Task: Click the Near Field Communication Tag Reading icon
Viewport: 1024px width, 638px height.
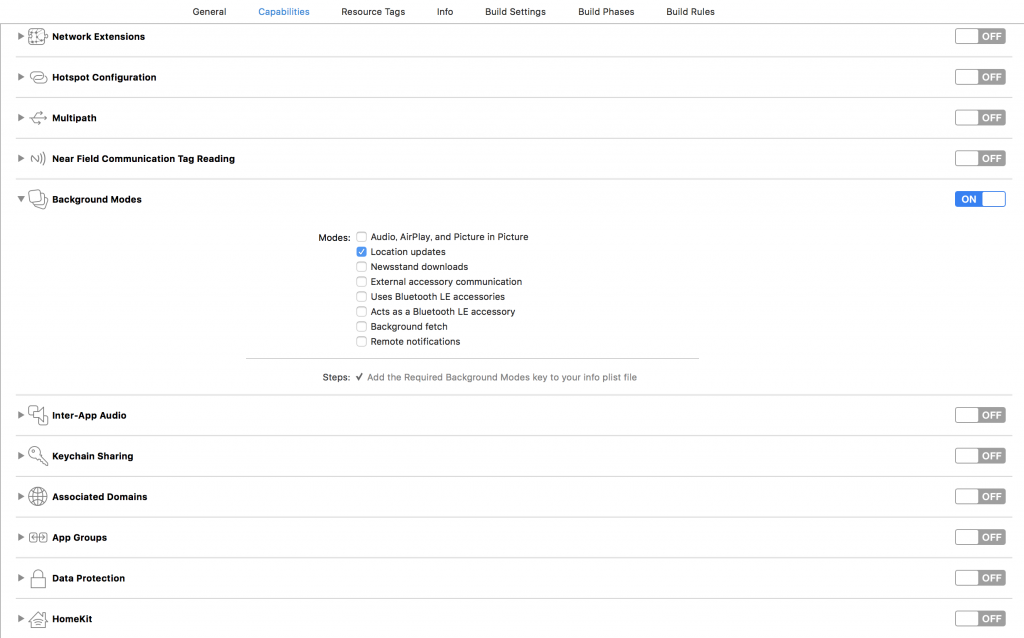Action: [x=37, y=157]
